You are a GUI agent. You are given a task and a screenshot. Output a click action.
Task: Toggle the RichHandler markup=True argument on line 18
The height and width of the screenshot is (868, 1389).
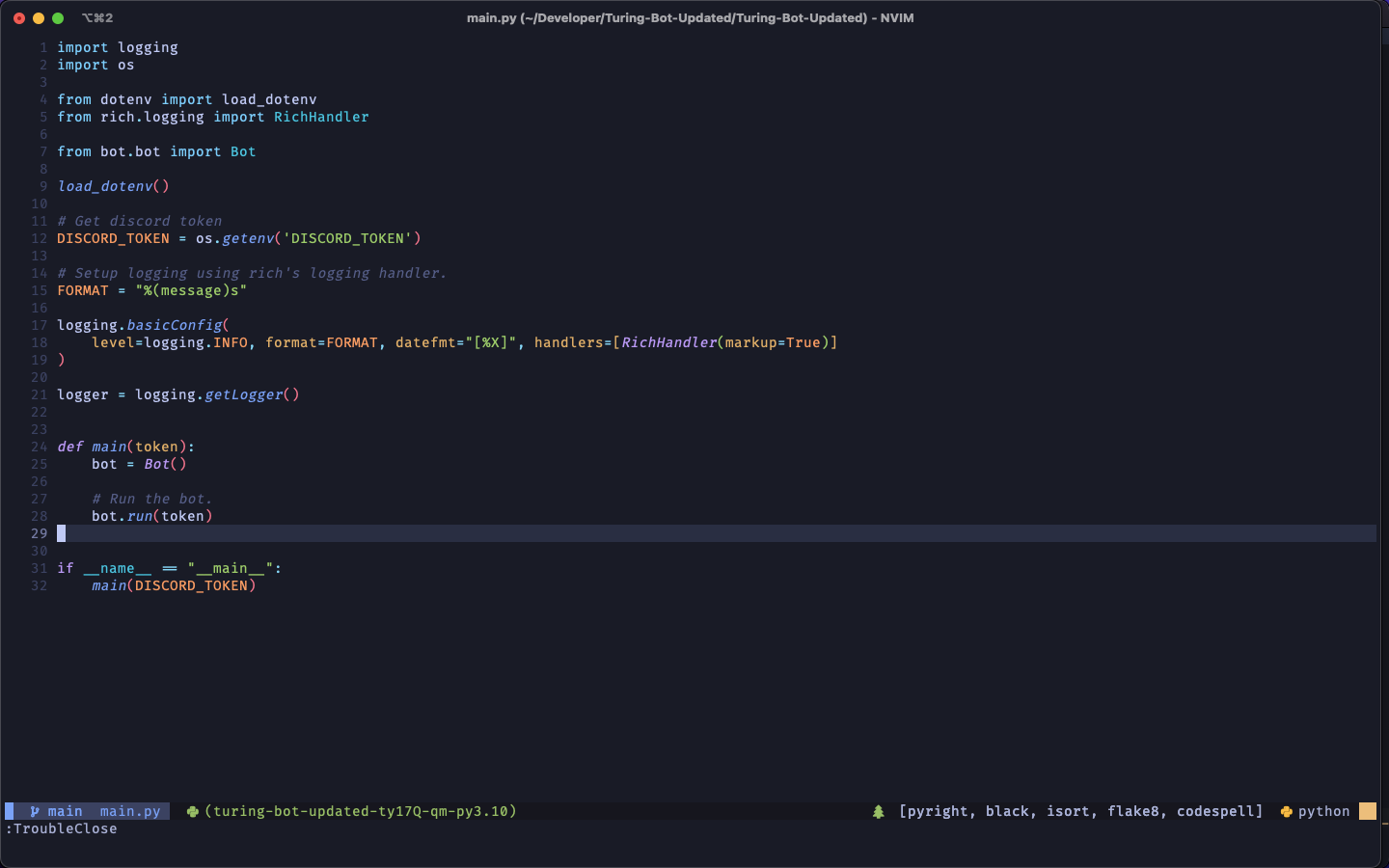tap(772, 342)
